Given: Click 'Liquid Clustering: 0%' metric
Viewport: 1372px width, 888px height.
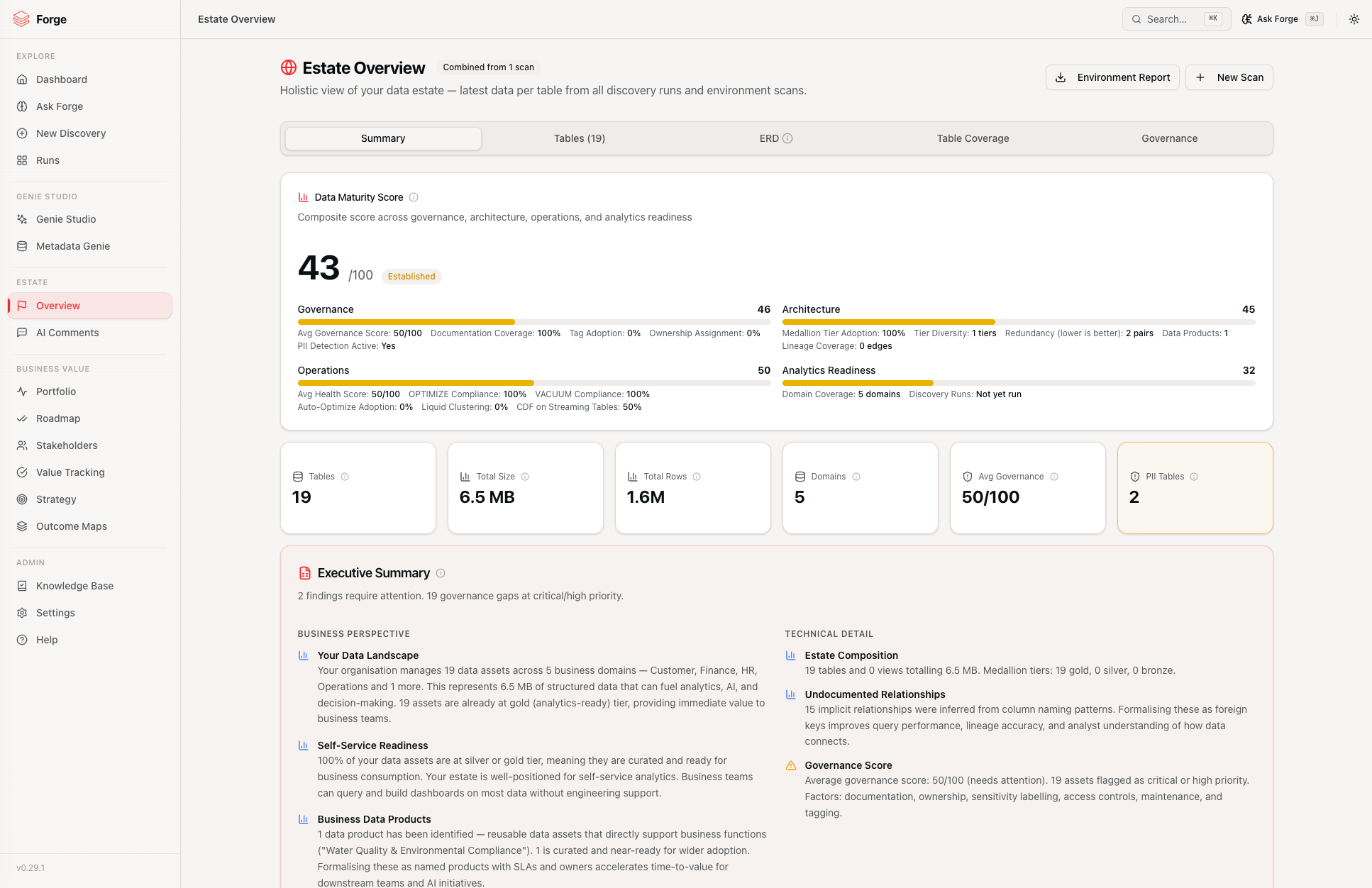Looking at the screenshot, I should [465, 407].
